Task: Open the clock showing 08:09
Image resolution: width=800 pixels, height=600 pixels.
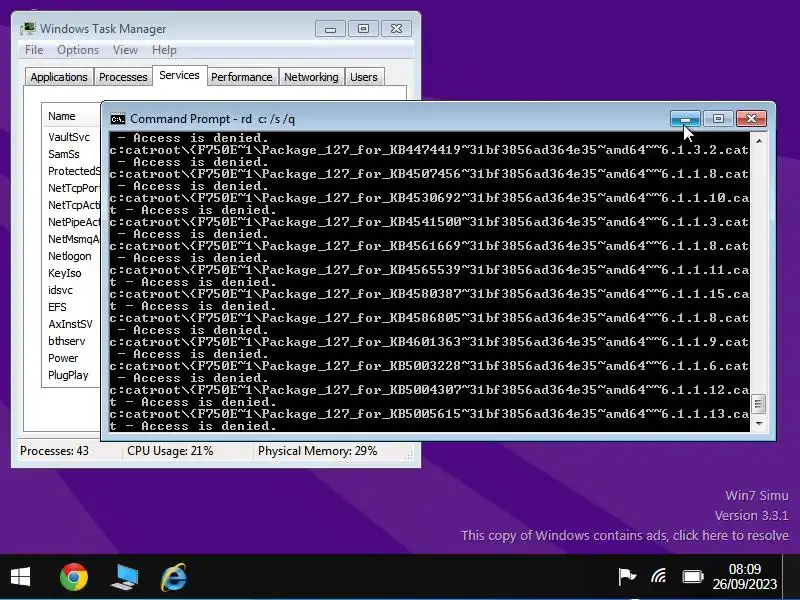Action: [744, 577]
